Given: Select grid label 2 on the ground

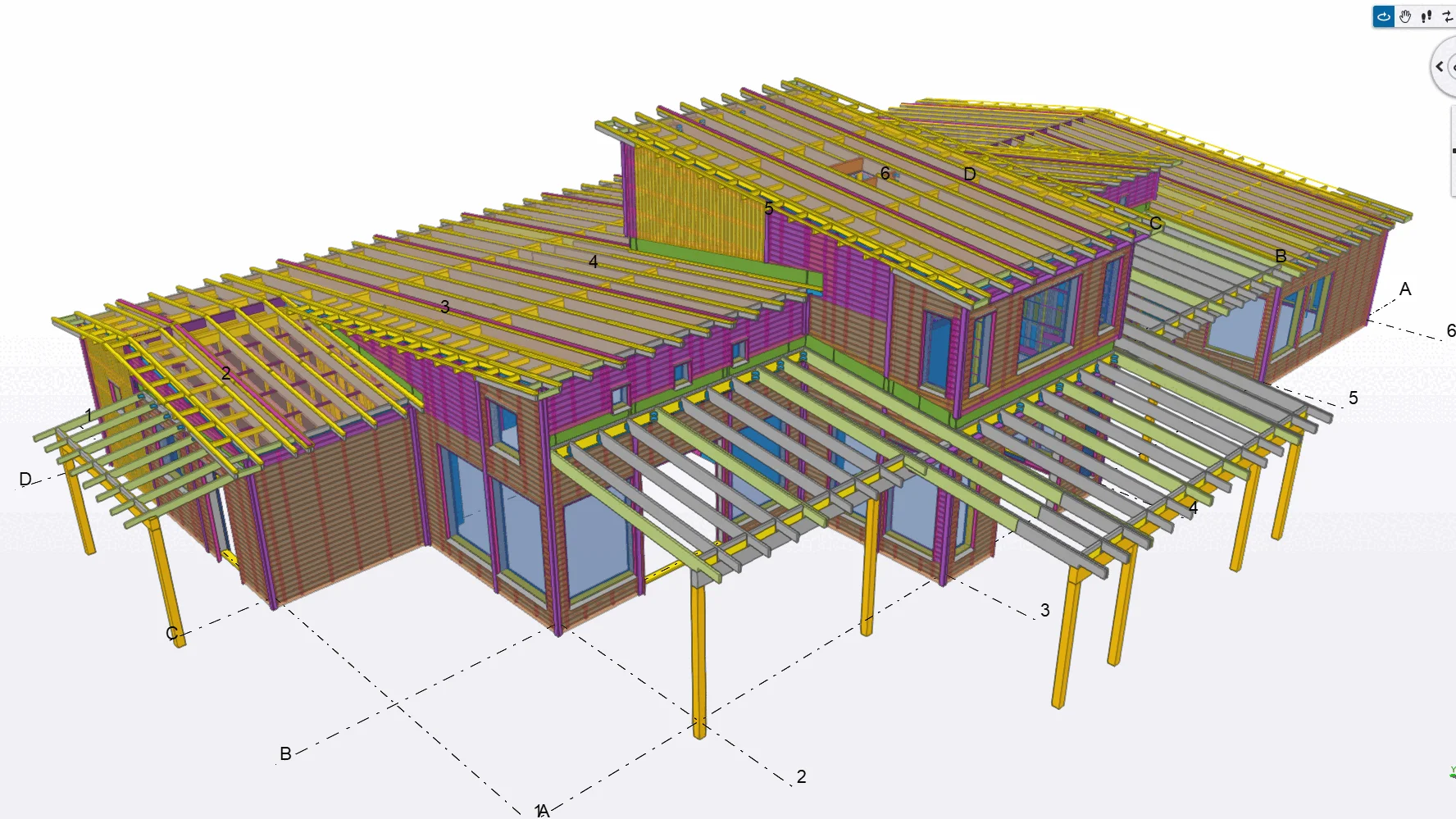Looking at the screenshot, I should pos(801,776).
